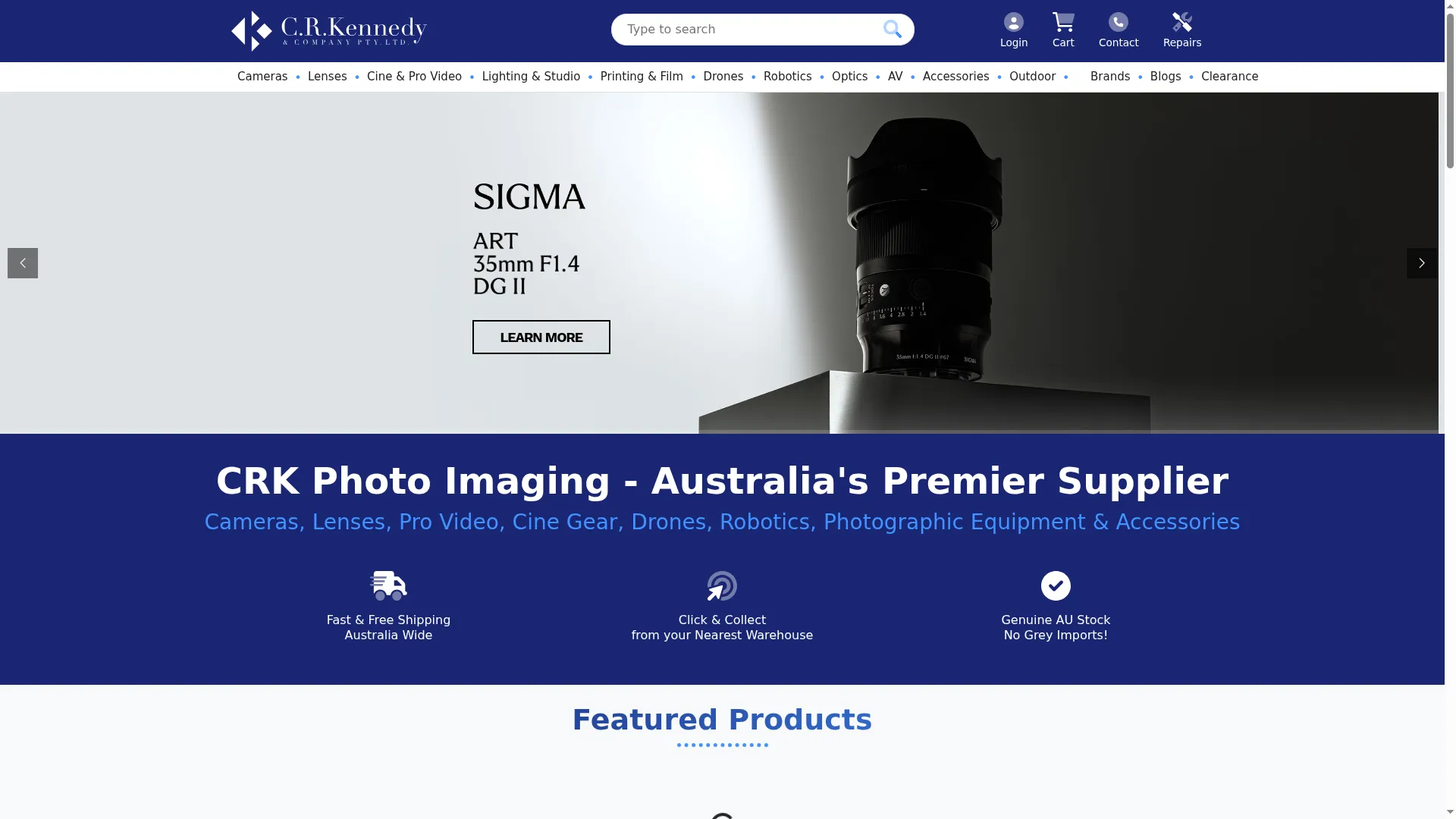
Task: Click the fast shipping truck icon
Action: (x=388, y=585)
